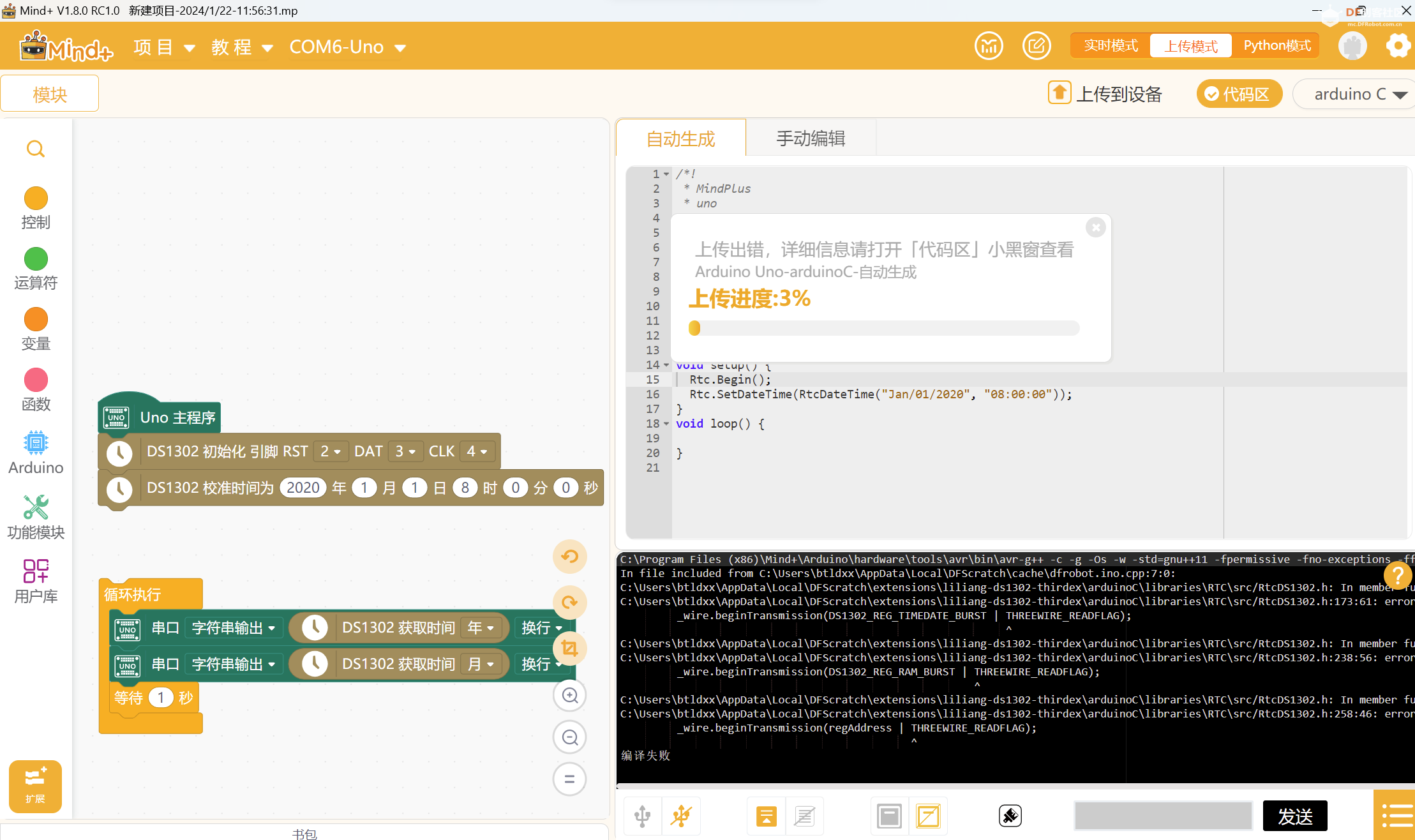The height and width of the screenshot is (840, 1415).
Task: Open the 项目 project menu
Action: pyautogui.click(x=164, y=47)
